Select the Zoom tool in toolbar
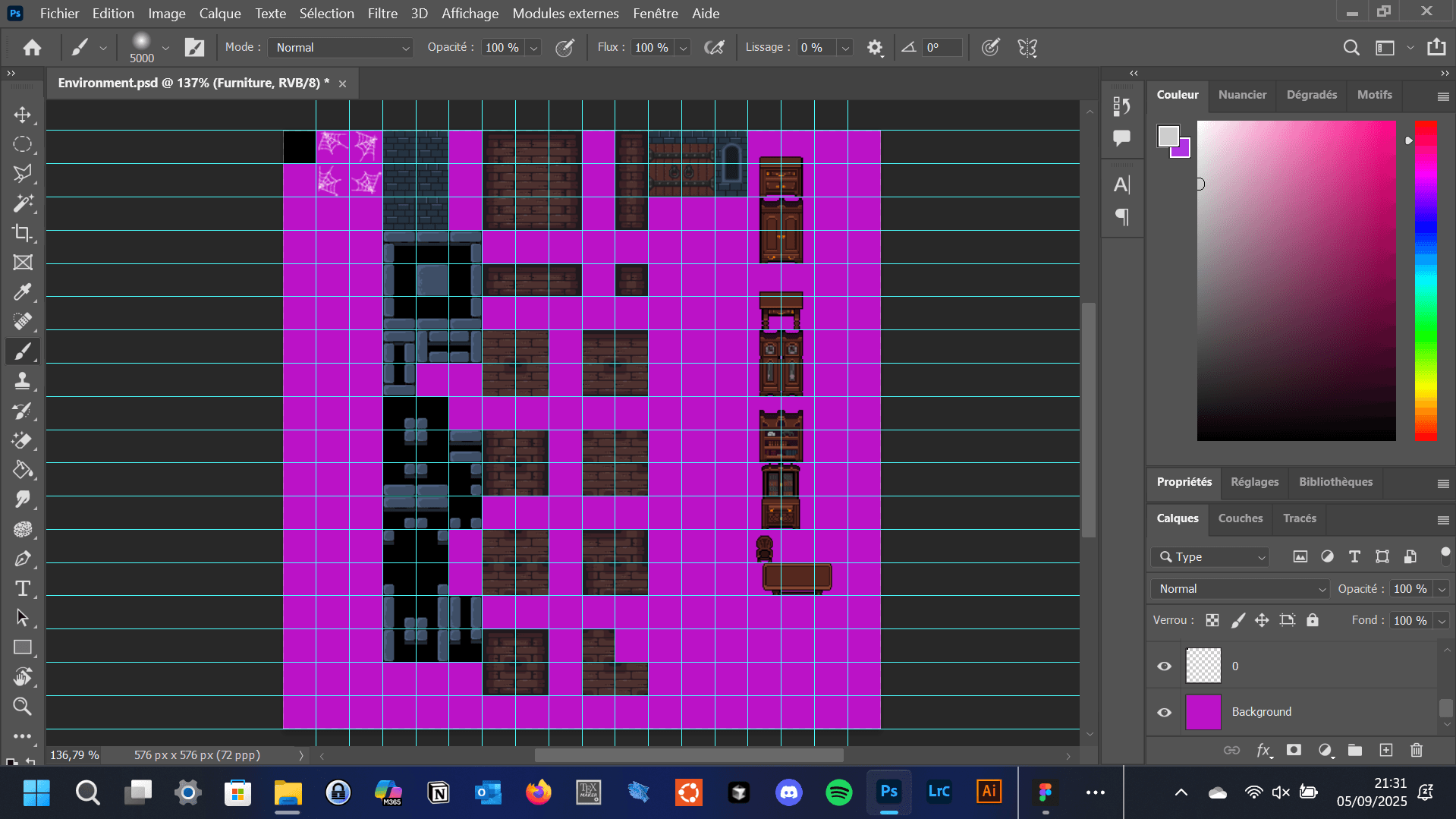The width and height of the screenshot is (1456, 819). [23, 707]
